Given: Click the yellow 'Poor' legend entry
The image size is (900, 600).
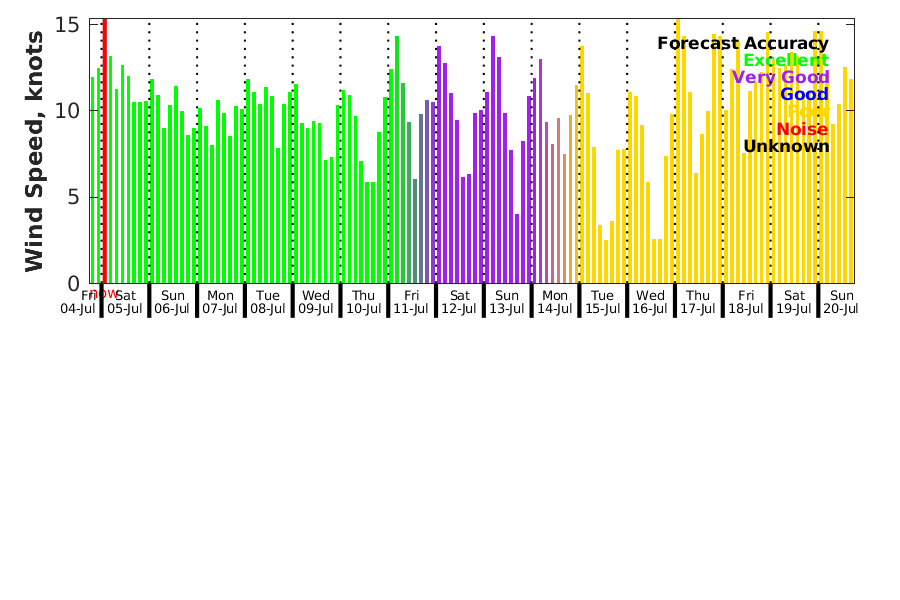Looking at the screenshot, I should click(x=808, y=112).
